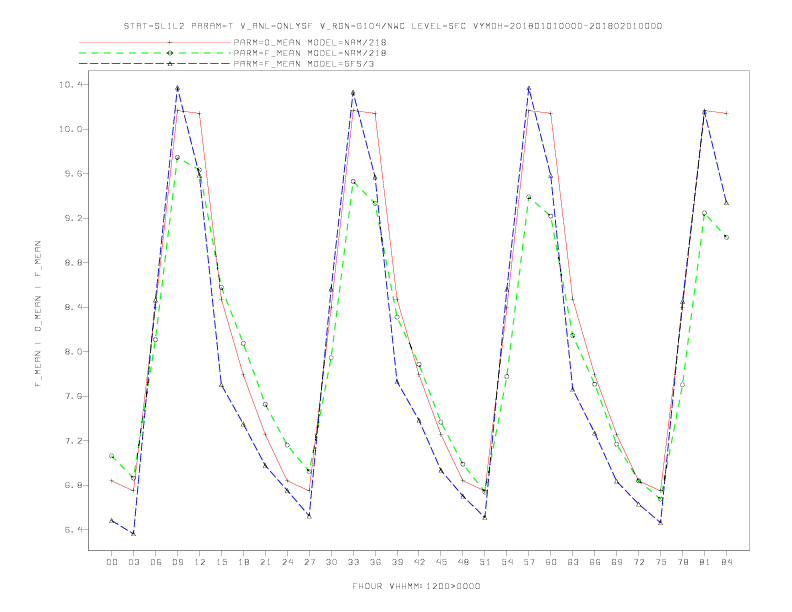The image size is (792, 612).
Task: Click x-axis tick label 84
Action: (x=727, y=562)
